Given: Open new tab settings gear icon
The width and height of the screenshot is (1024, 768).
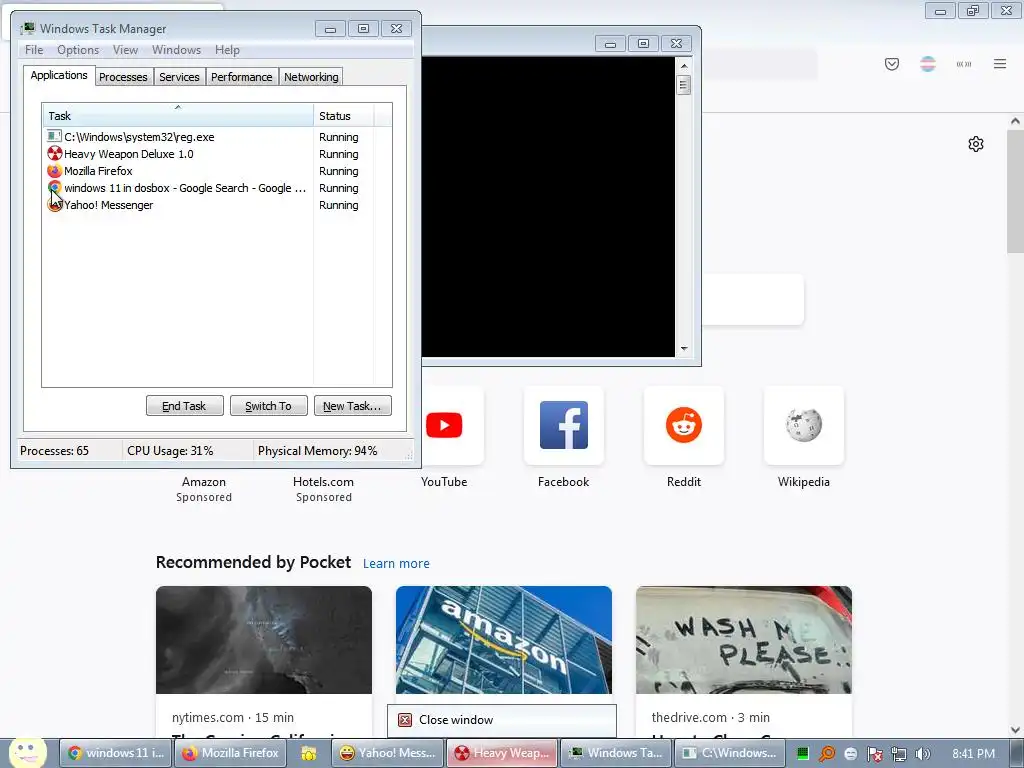Looking at the screenshot, I should coord(976,144).
